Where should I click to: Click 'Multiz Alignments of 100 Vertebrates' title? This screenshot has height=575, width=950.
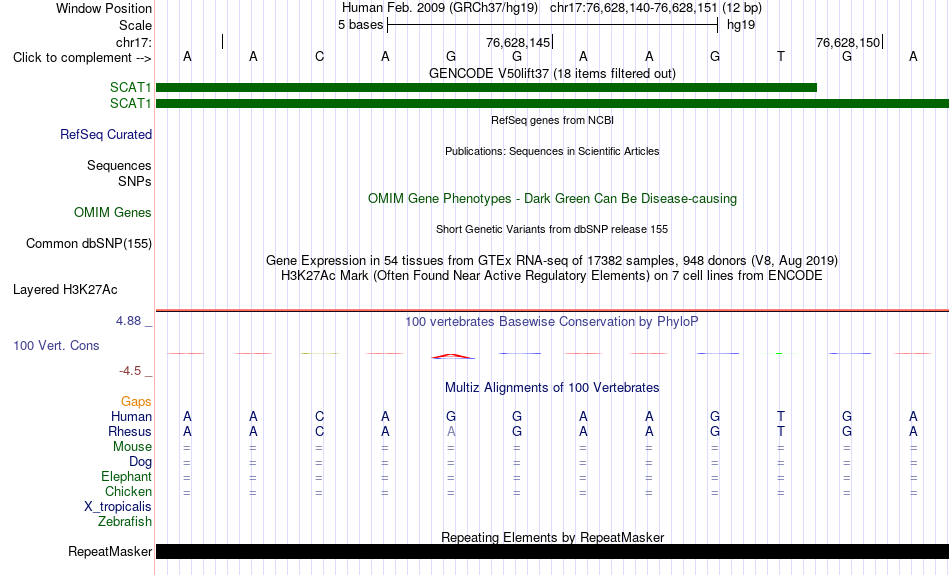552,388
